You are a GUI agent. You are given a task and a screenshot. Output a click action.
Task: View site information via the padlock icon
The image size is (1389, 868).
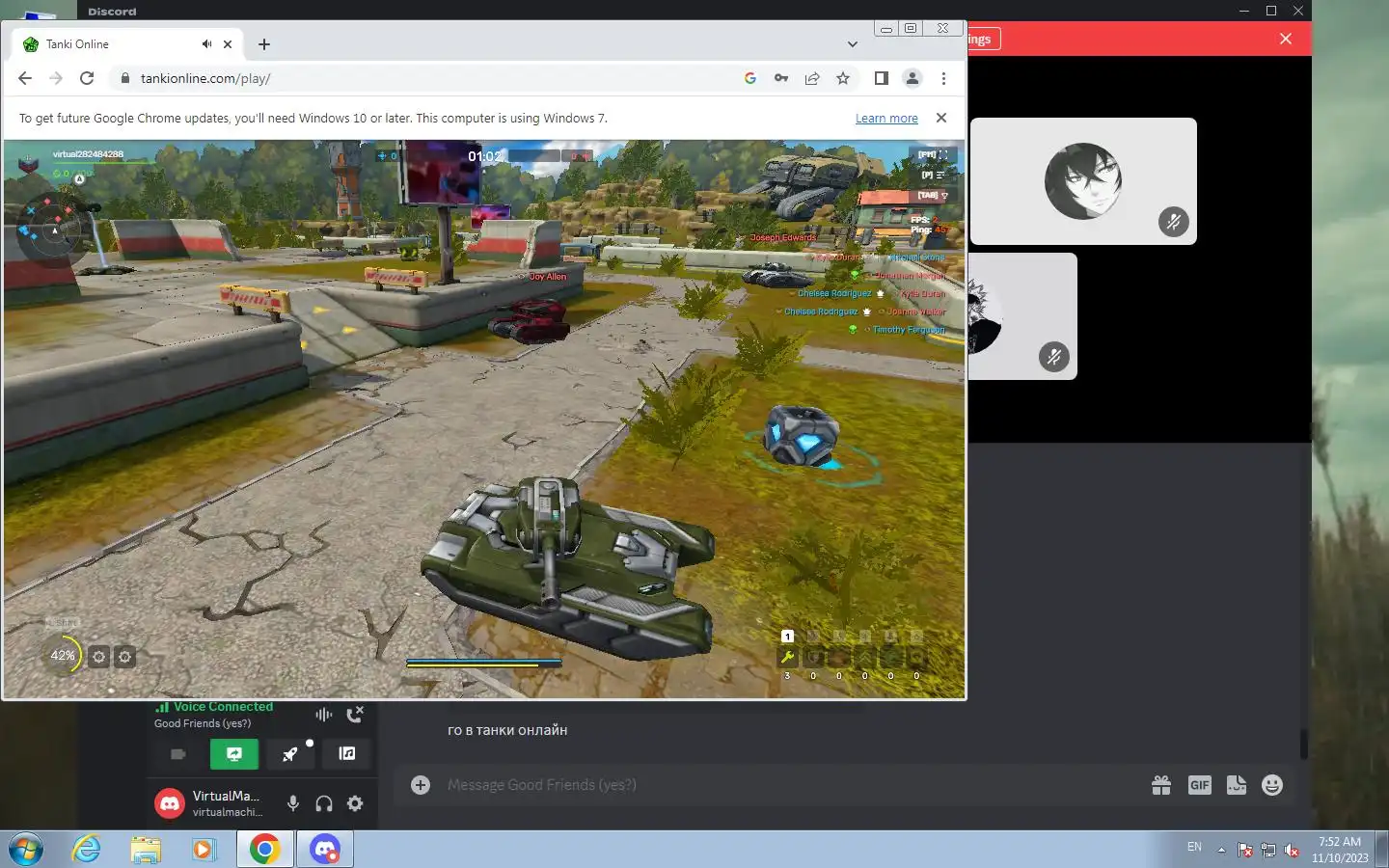coord(124,78)
